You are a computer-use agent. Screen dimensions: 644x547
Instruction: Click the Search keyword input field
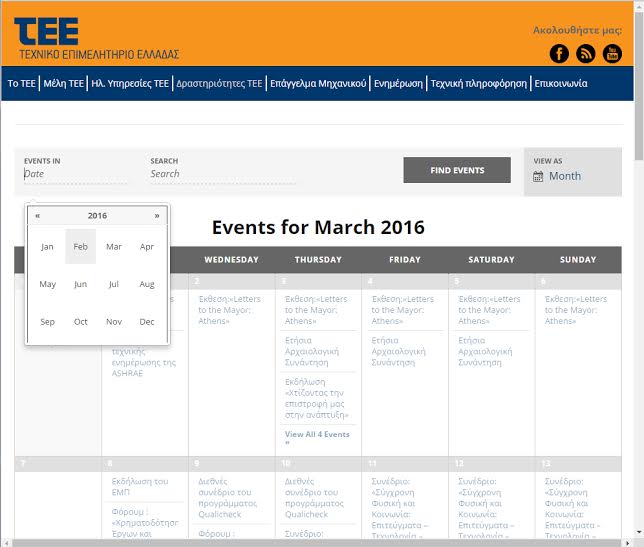pyautogui.click(x=222, y=174)
